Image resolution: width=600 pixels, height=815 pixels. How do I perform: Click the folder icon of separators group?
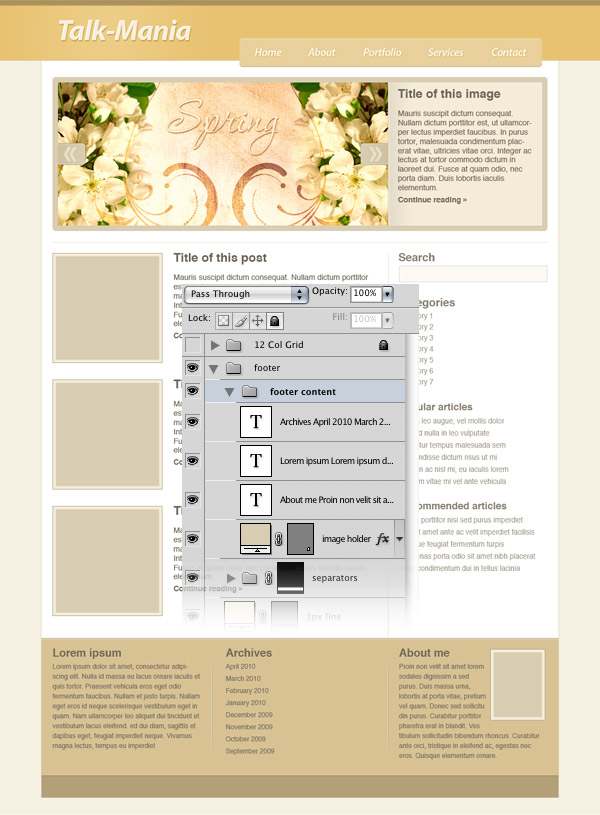tap(250, 578)
